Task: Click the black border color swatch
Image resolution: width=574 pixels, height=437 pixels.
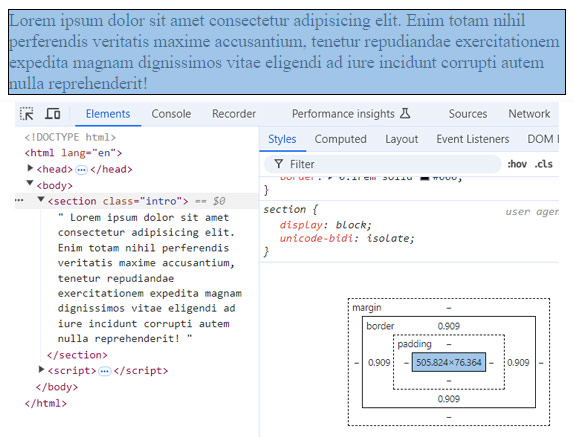Action: pos(425,178)
